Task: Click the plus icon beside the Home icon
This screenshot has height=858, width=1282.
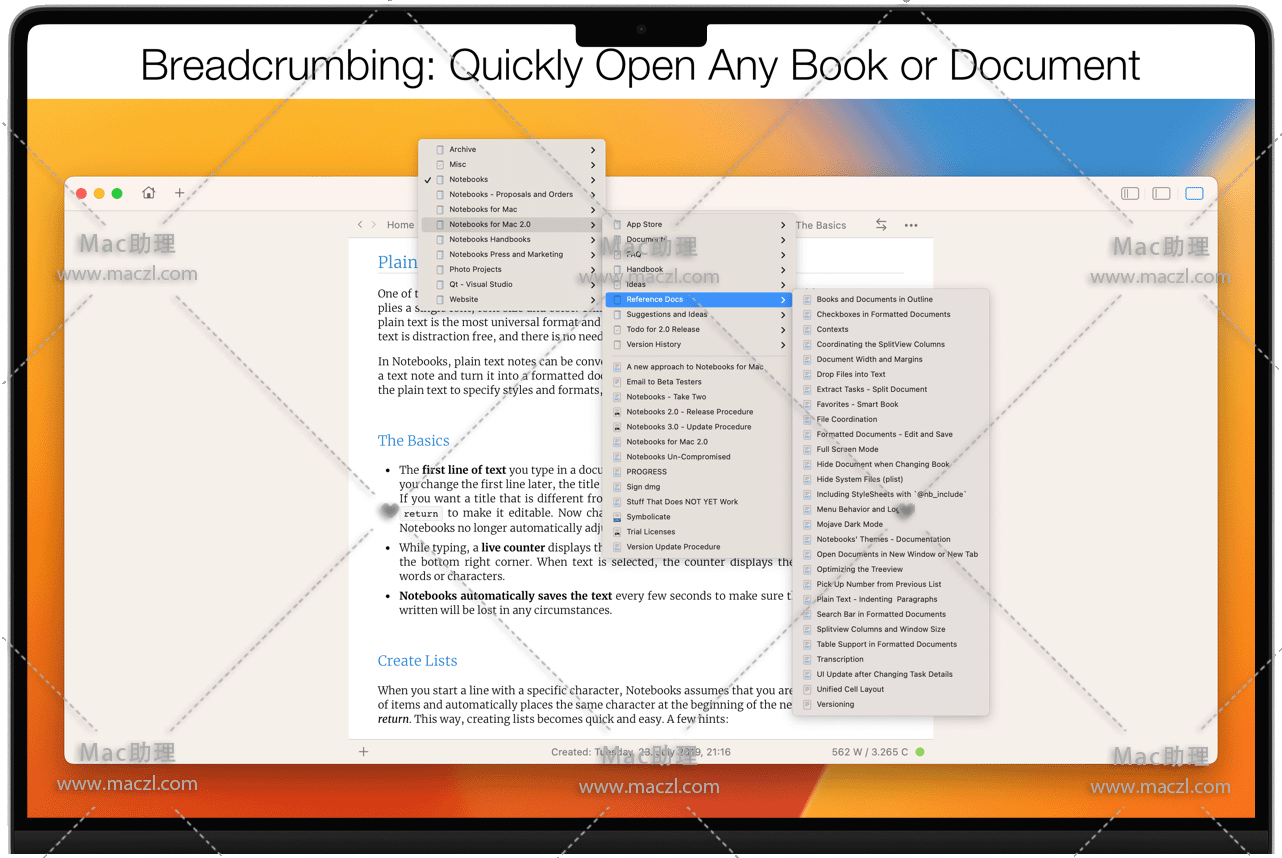Action: (180, 193)
